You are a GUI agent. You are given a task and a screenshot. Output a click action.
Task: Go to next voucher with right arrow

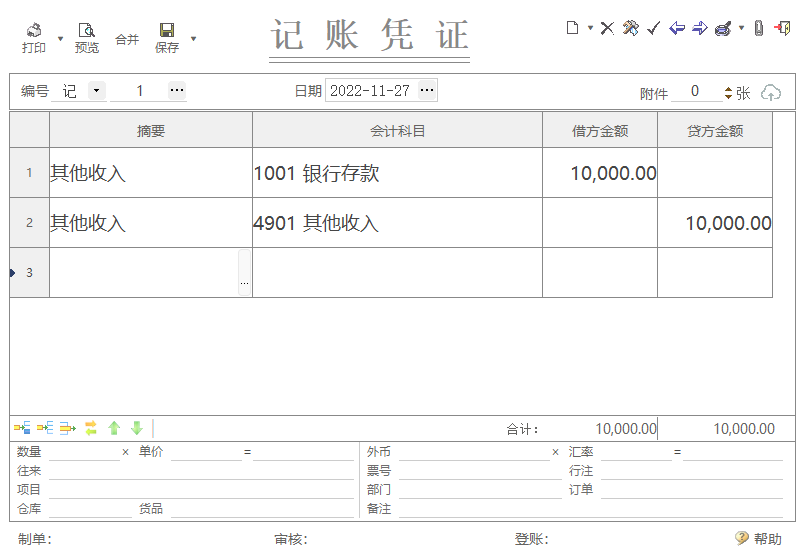[x=700, y=28]
